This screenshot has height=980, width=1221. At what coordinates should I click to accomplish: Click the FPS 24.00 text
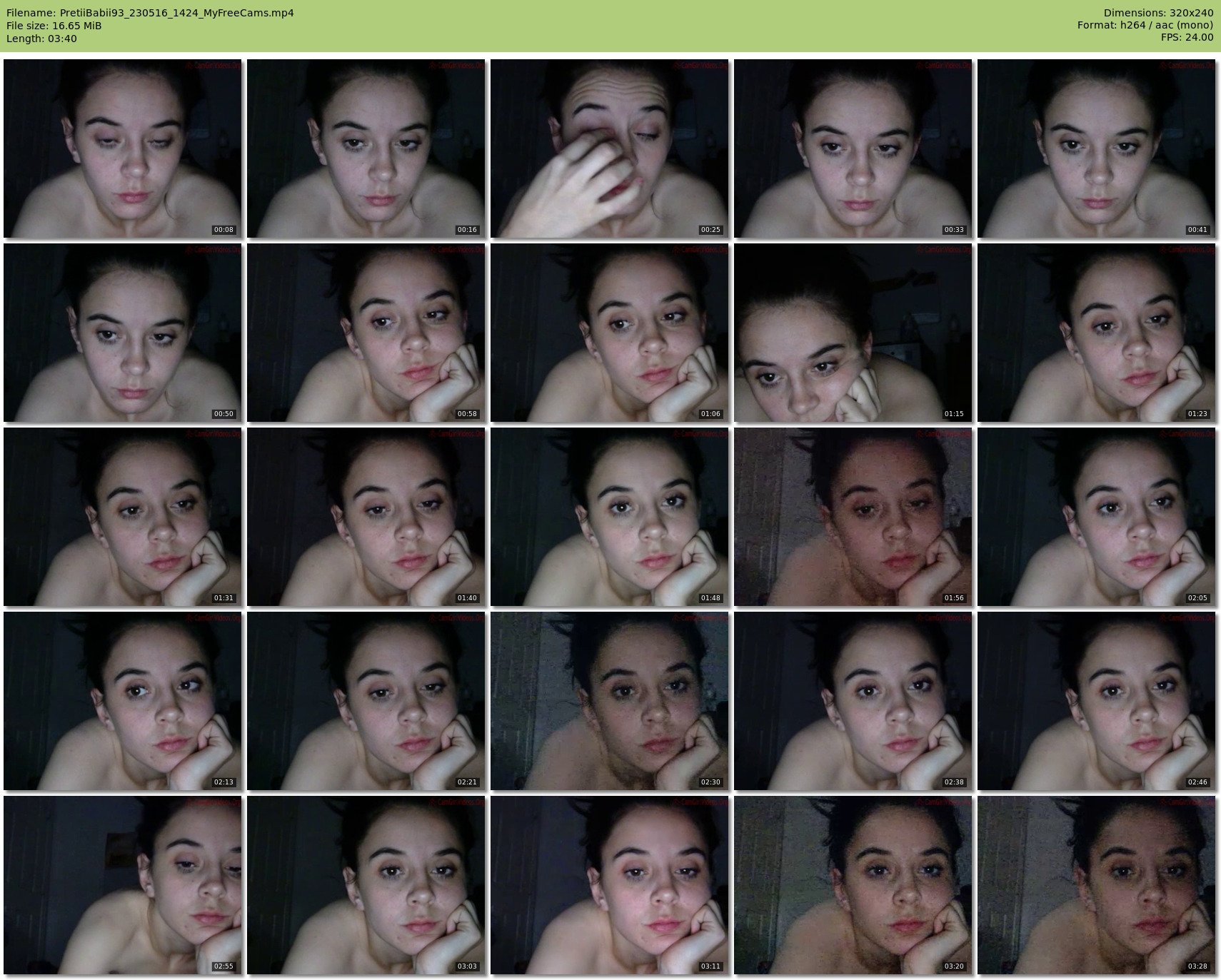[1187, 37]
